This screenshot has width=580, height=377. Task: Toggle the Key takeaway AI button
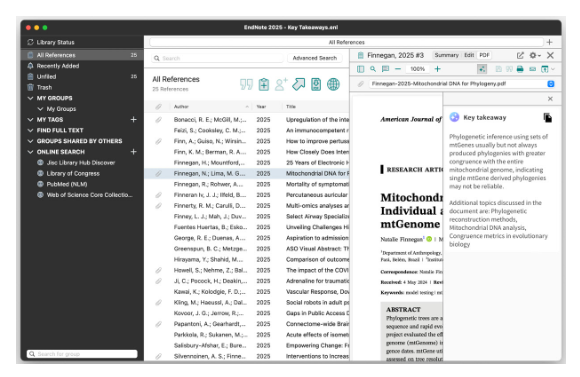pos(482,69)
